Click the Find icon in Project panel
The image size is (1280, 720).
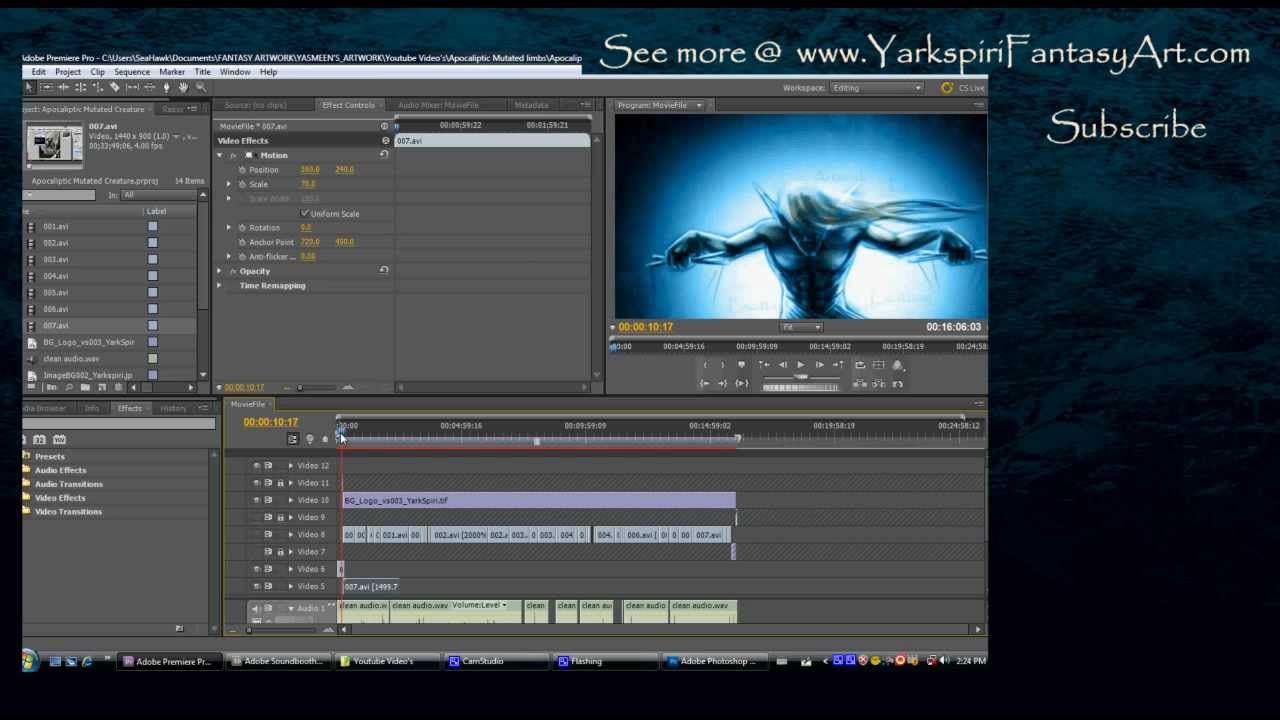pos(69,387)
